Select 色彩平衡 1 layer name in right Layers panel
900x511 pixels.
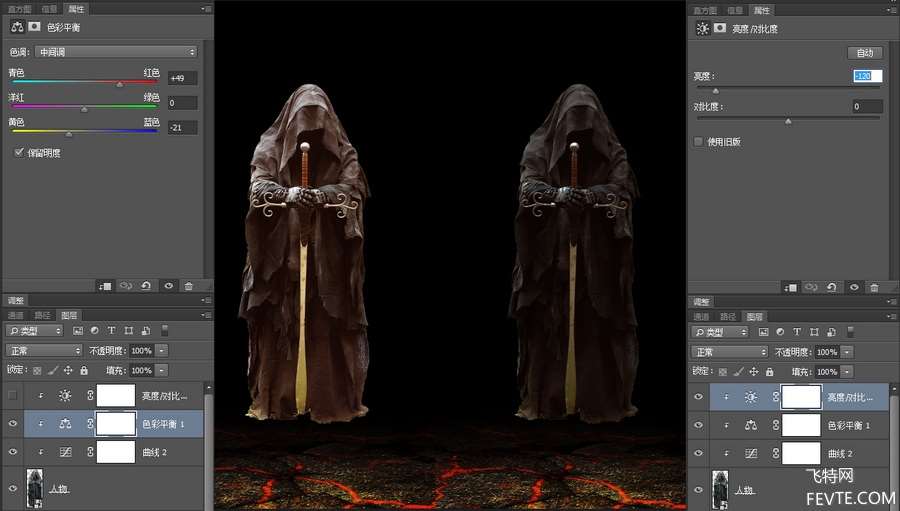tap(849, 425)
